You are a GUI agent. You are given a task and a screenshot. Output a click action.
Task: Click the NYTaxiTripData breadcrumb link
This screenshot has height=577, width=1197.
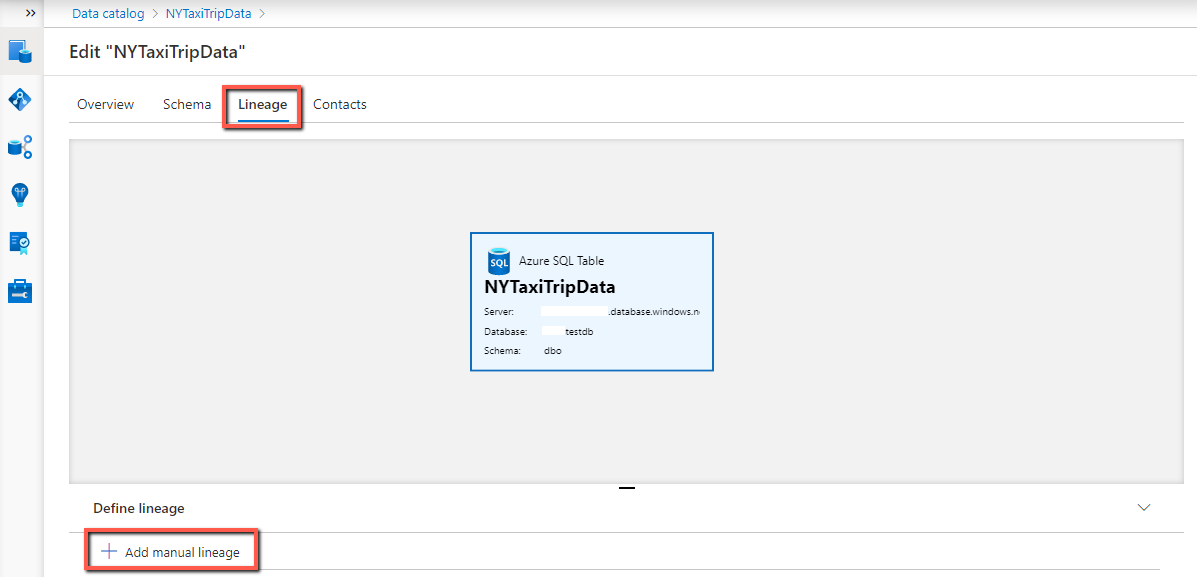click(208, 13)
